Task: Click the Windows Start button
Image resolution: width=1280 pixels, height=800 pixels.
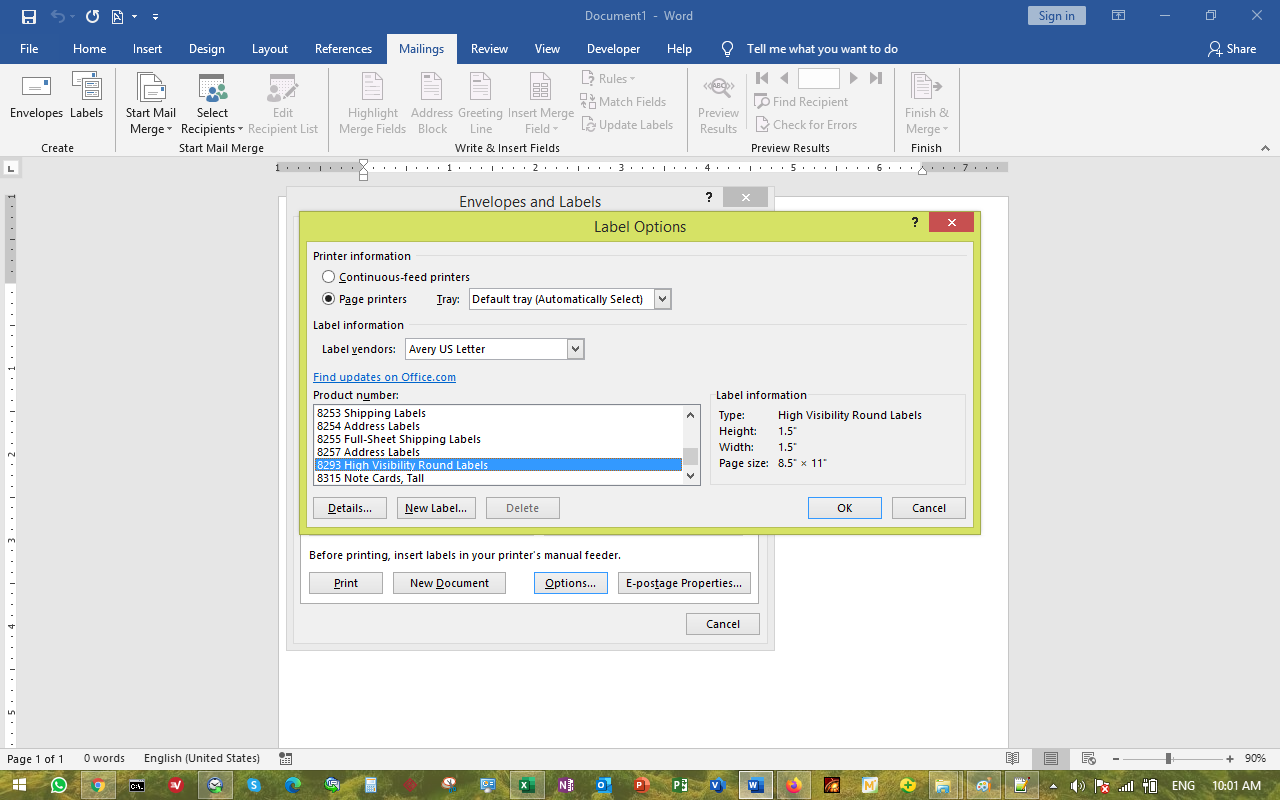Action: coord(20,786)
